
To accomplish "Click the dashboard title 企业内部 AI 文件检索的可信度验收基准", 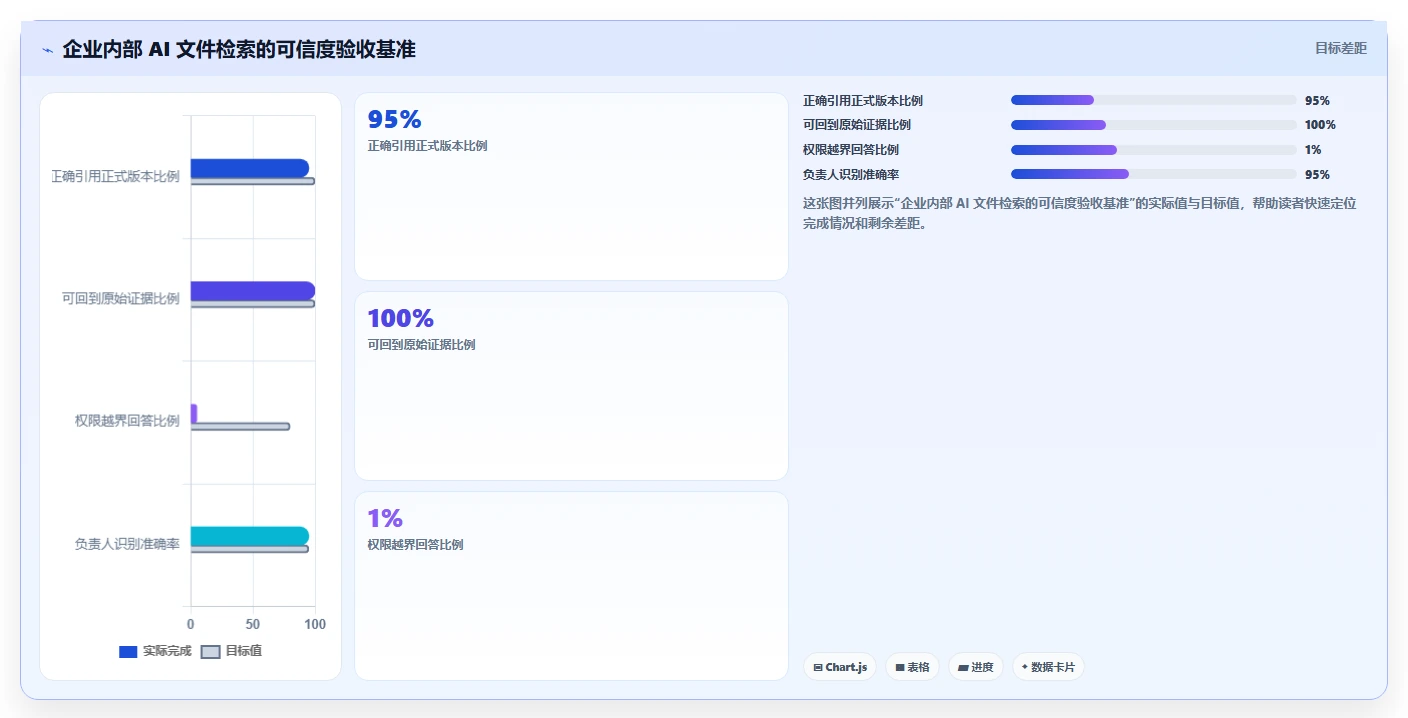I will [x=239, y=49].
